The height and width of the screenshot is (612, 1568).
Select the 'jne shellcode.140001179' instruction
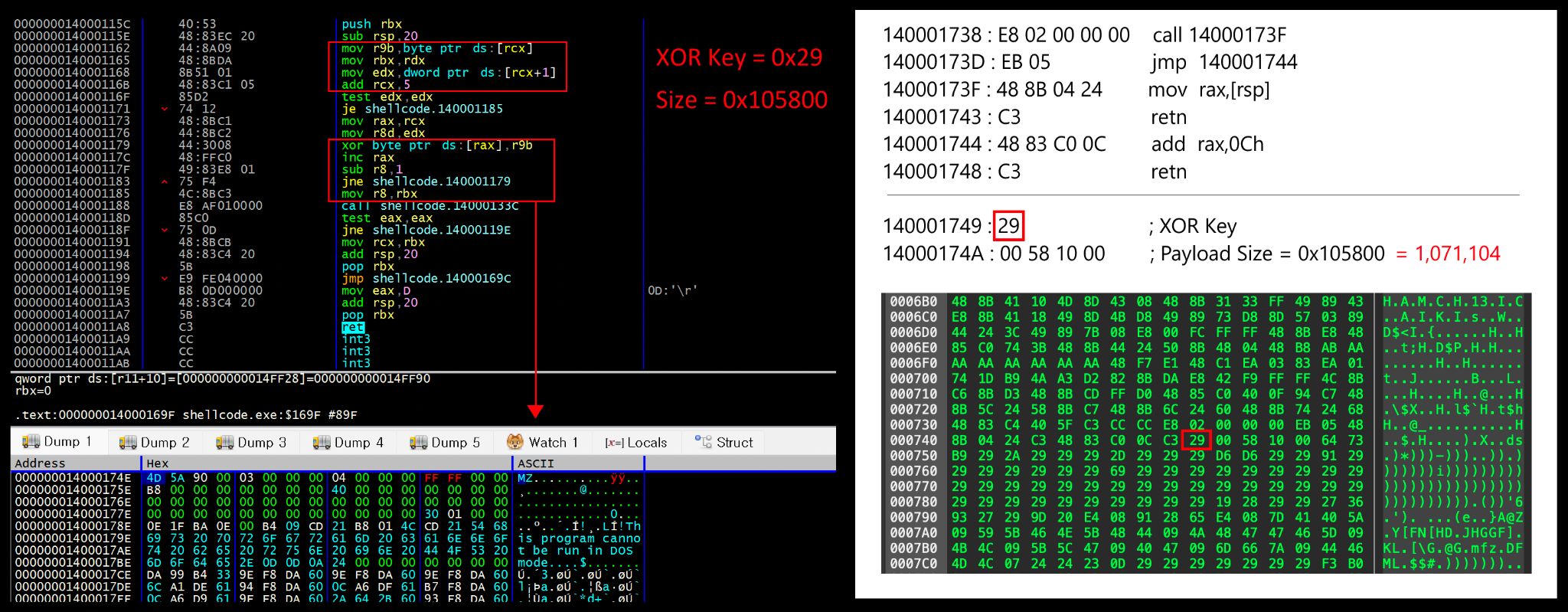point(426,182)
